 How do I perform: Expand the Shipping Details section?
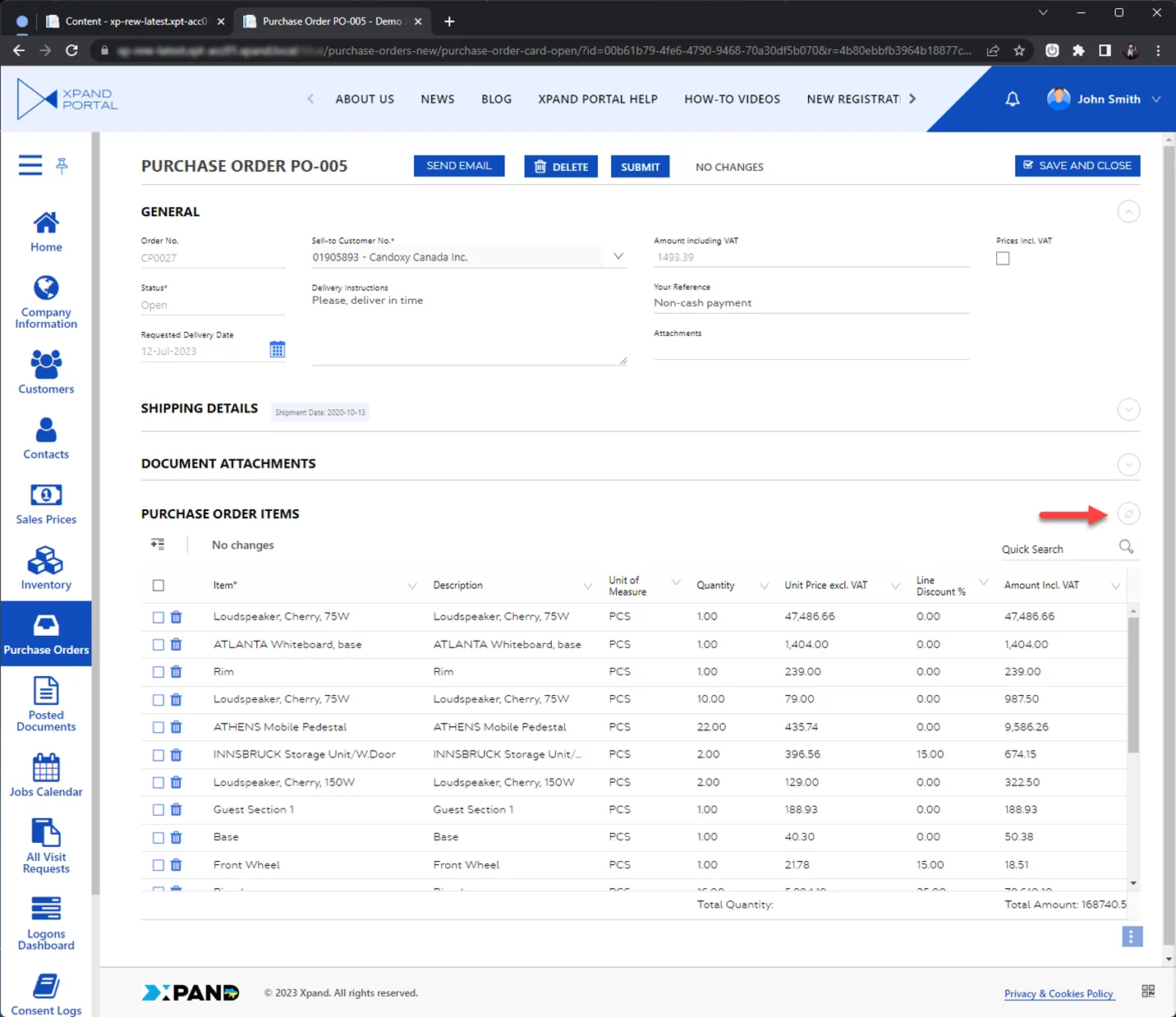pos(1128,410)
